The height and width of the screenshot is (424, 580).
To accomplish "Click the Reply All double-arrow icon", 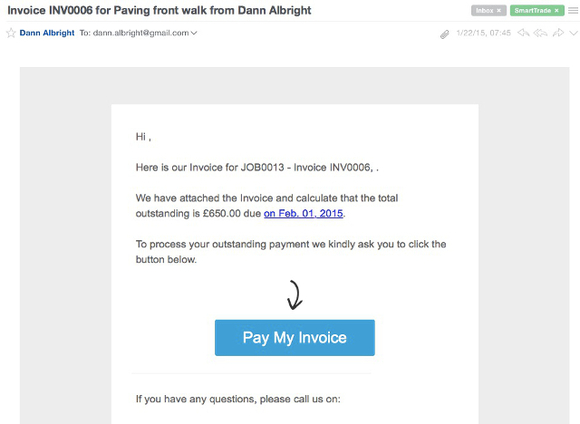I will tap(540, 33).
